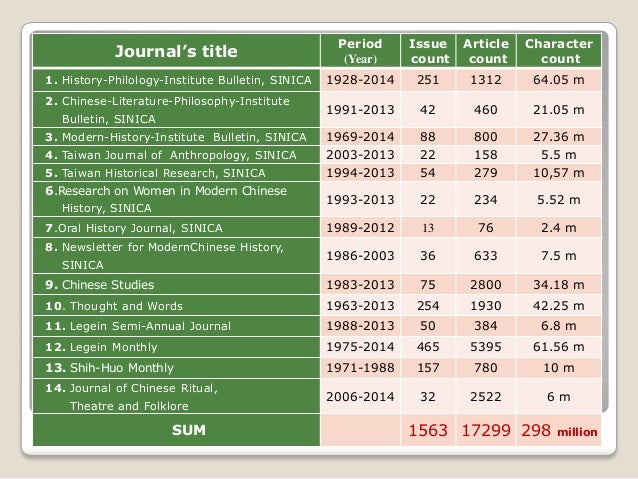This screenshot has height=479, width=638.
Task: Click period cell "1994-2013"
Action: pyautogui.click(x=360, y=173)
